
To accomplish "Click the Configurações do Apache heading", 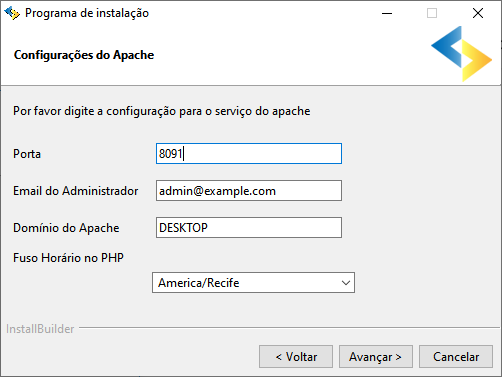I will 84,55.
